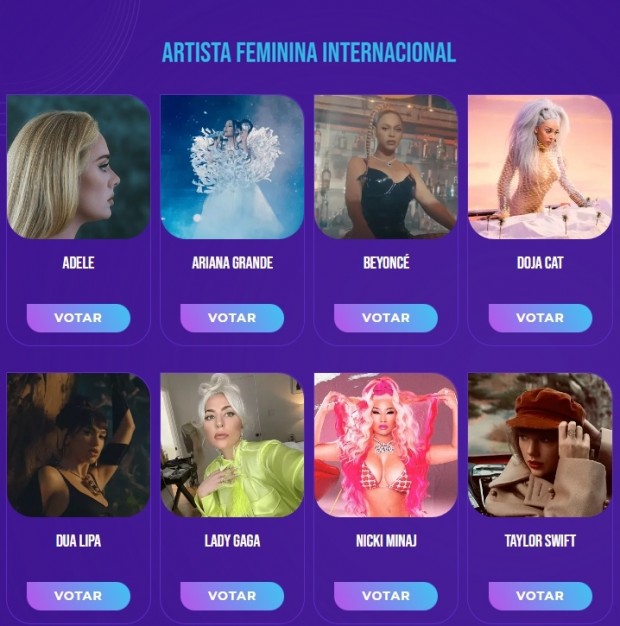This screenshot has height=626, width=620.
Task: Select the Dua Lipa photo
Action: coord(78,445)
